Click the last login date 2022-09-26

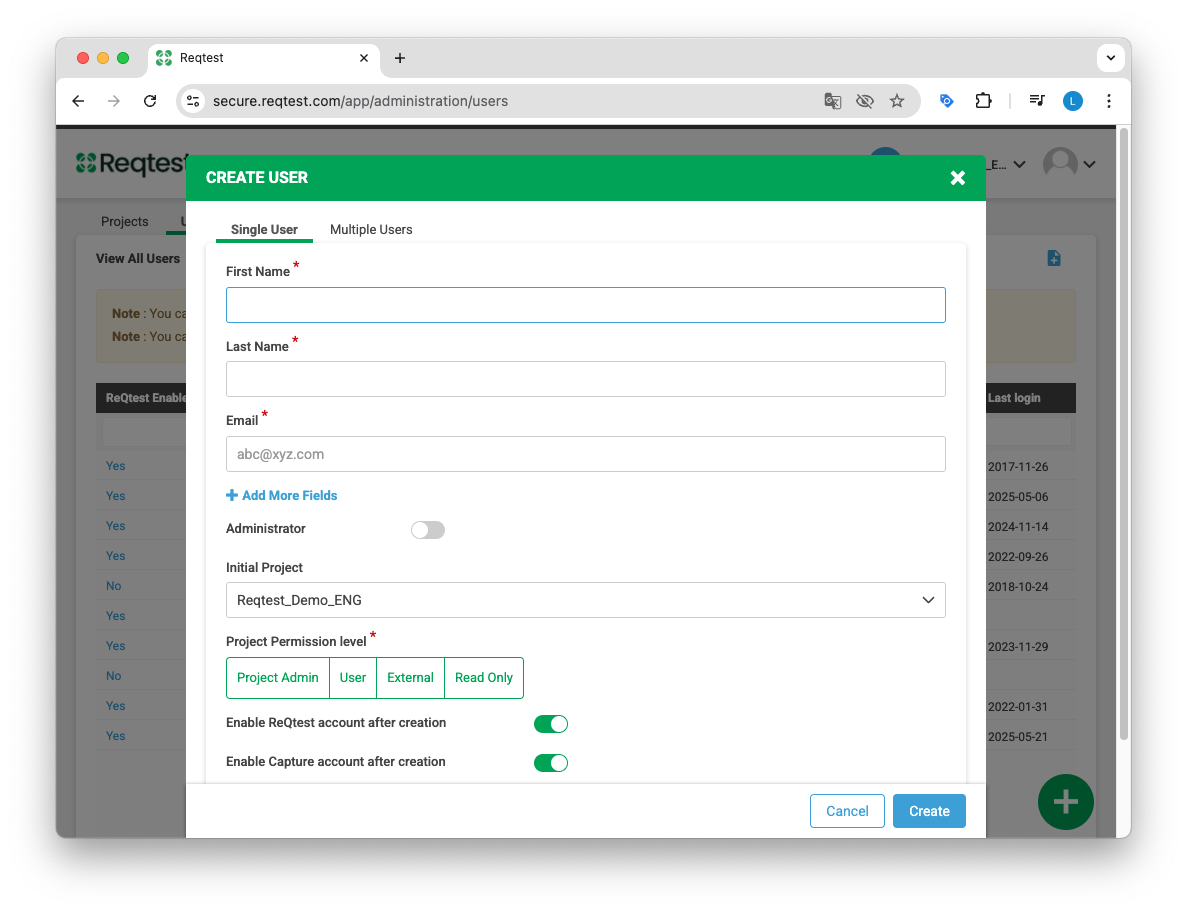tap(1017, 557)
